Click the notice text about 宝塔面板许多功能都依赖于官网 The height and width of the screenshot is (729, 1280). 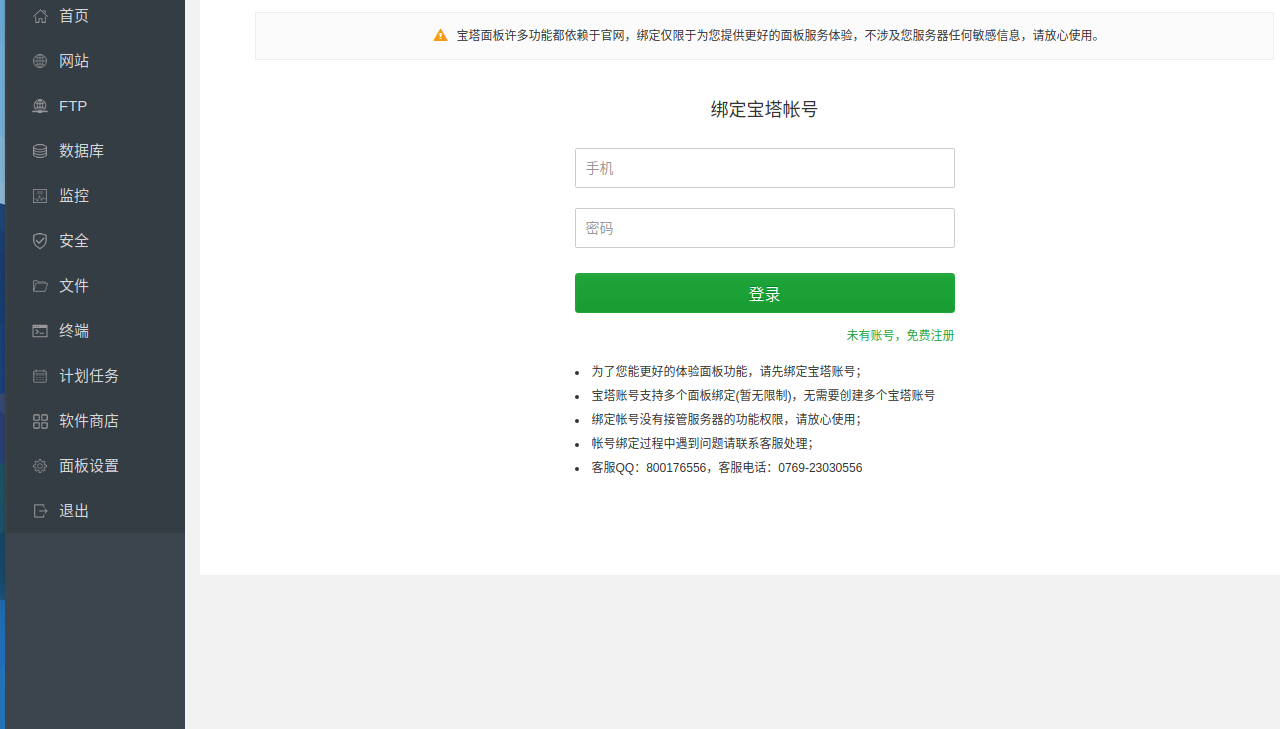click(780, 35)
